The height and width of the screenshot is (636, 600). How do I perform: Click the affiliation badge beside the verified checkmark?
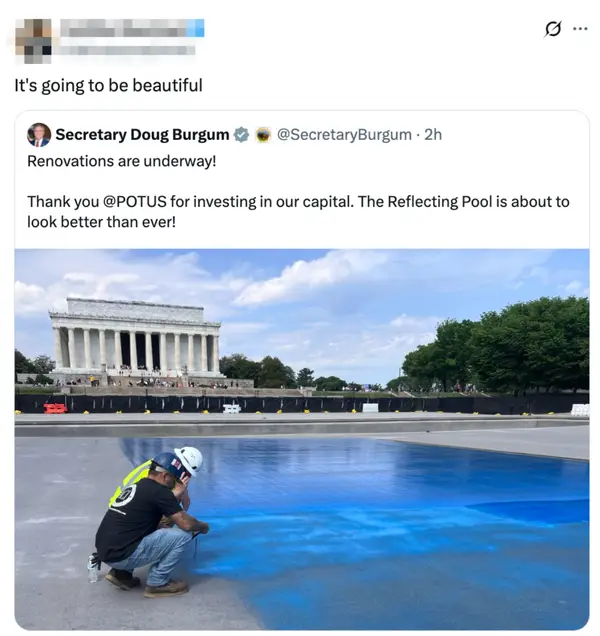(263, 135)
